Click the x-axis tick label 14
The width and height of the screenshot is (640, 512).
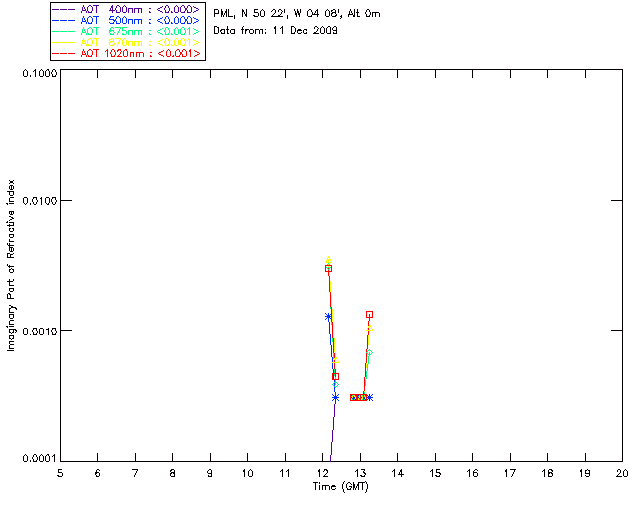pyautogui.click(x=398, y=473)
